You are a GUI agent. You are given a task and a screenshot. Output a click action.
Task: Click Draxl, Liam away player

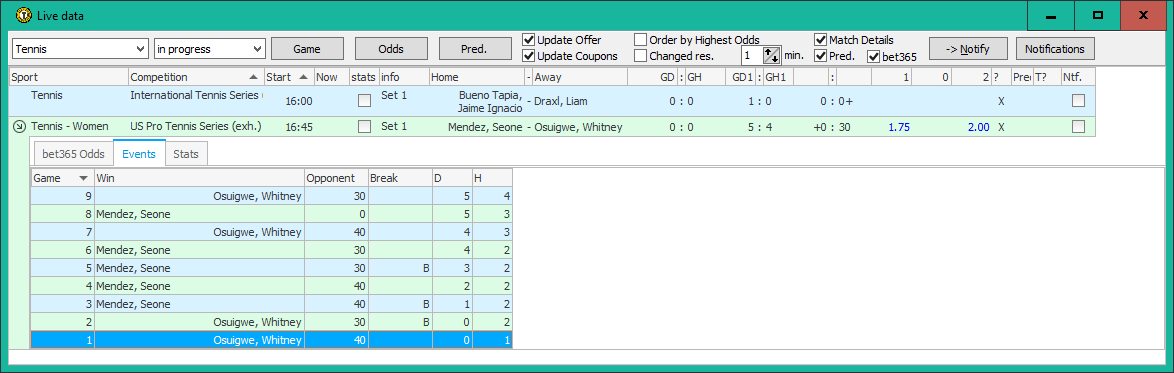560,100
